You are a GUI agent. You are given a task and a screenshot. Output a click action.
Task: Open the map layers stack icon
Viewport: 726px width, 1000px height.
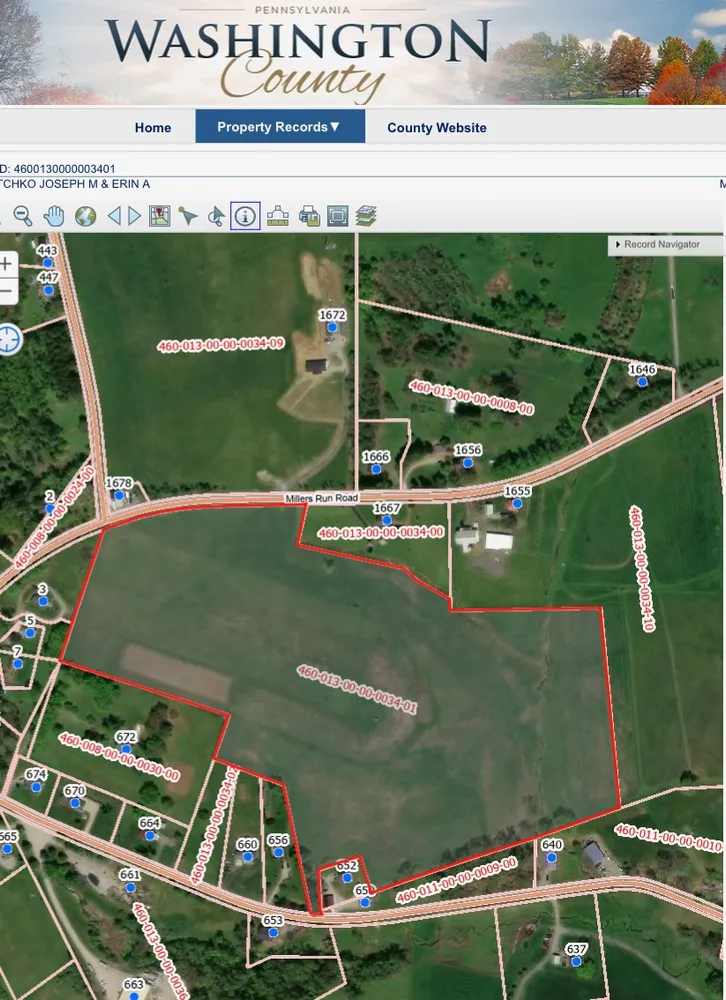[x=366, y=216]
